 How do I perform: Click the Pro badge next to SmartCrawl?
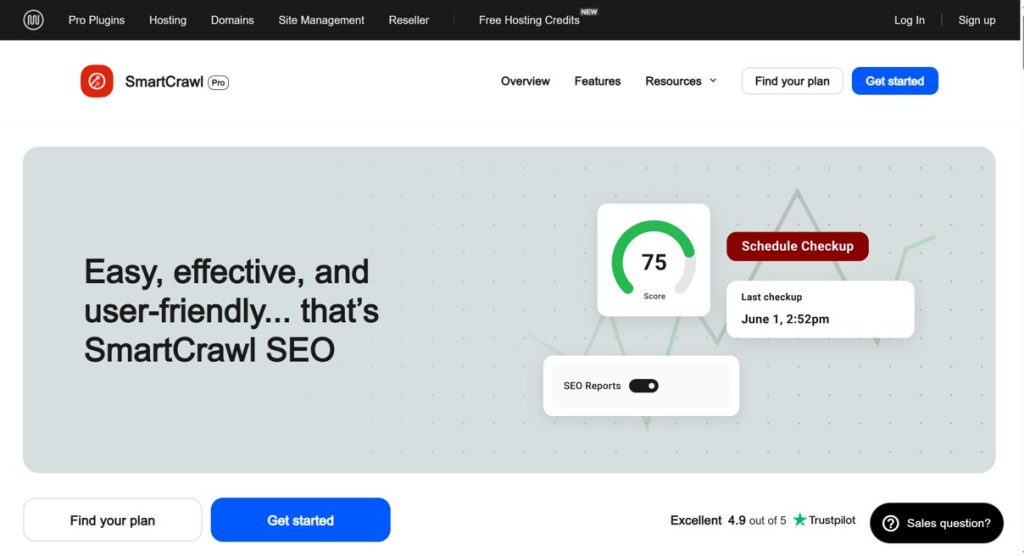point(218,82)
